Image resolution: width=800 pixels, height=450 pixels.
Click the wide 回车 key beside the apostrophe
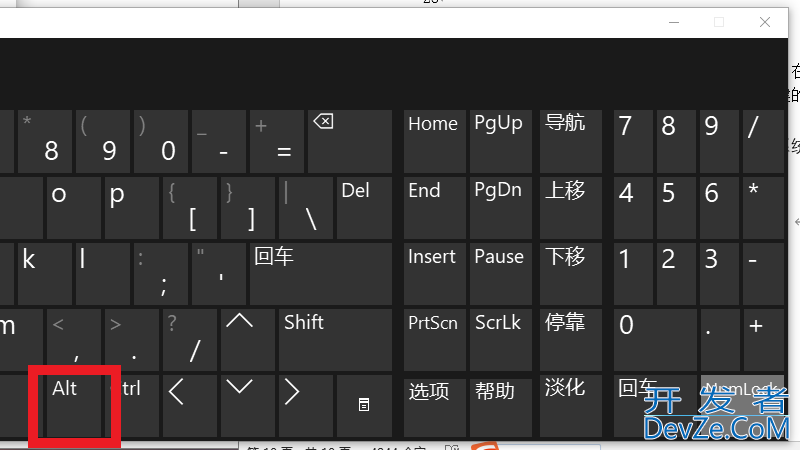(x=321, y=274)
